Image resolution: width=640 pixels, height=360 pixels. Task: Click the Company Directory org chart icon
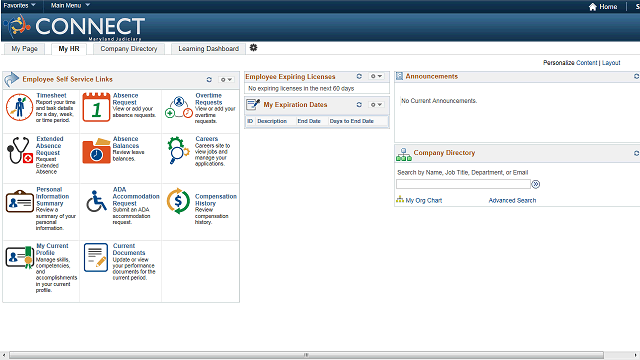pos(404,154)
